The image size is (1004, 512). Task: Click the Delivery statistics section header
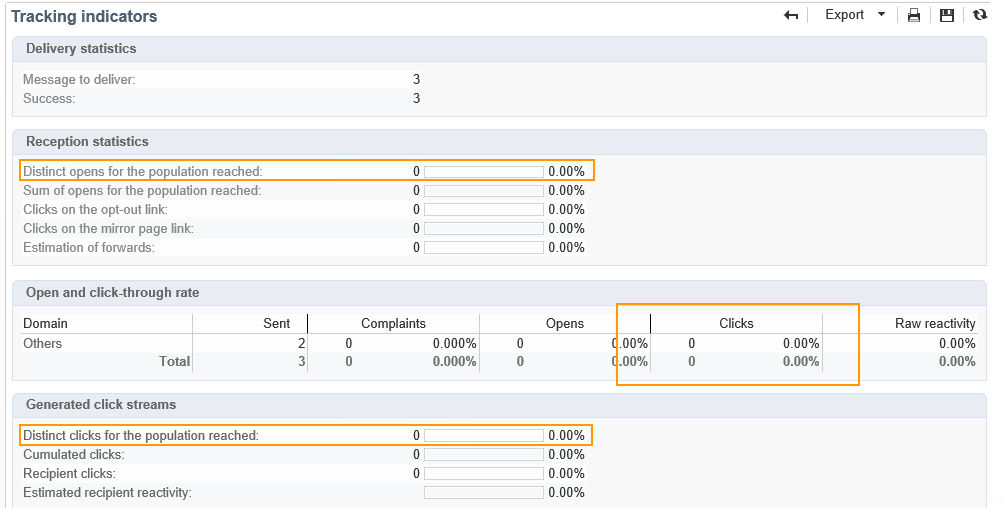81,49
